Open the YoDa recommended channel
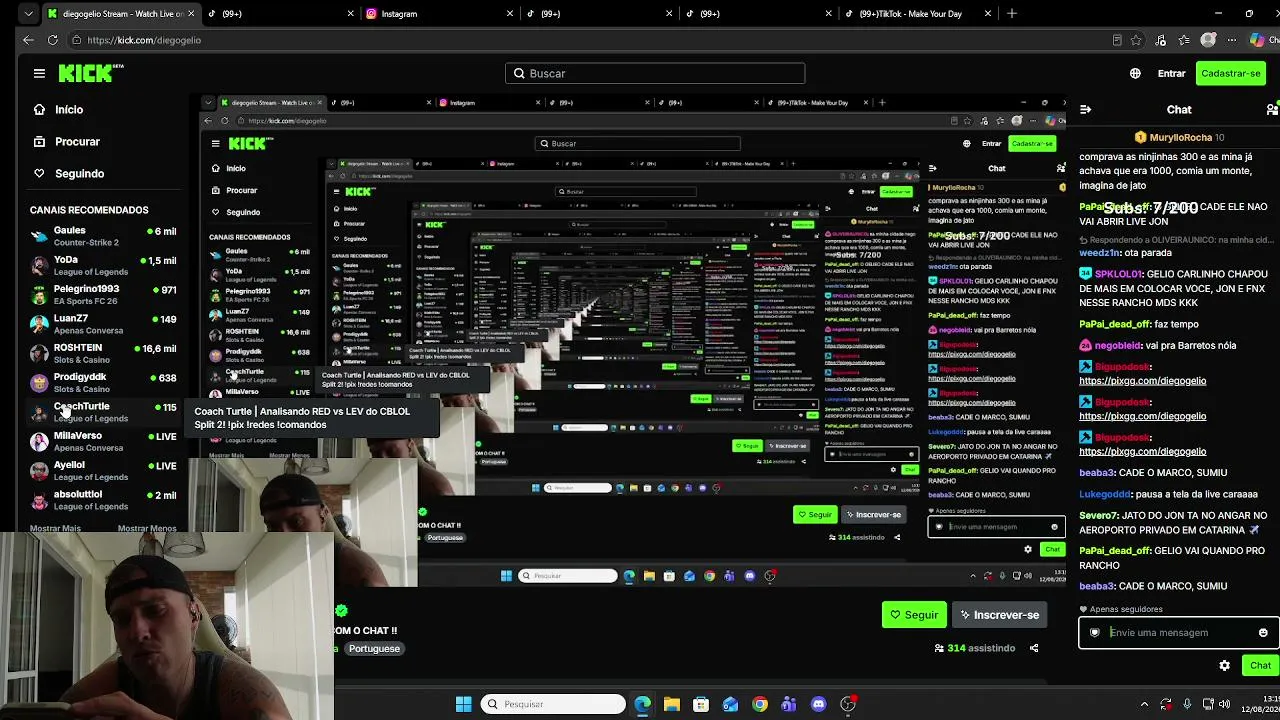Screen dimensions: 1280x720 [103, 265]
